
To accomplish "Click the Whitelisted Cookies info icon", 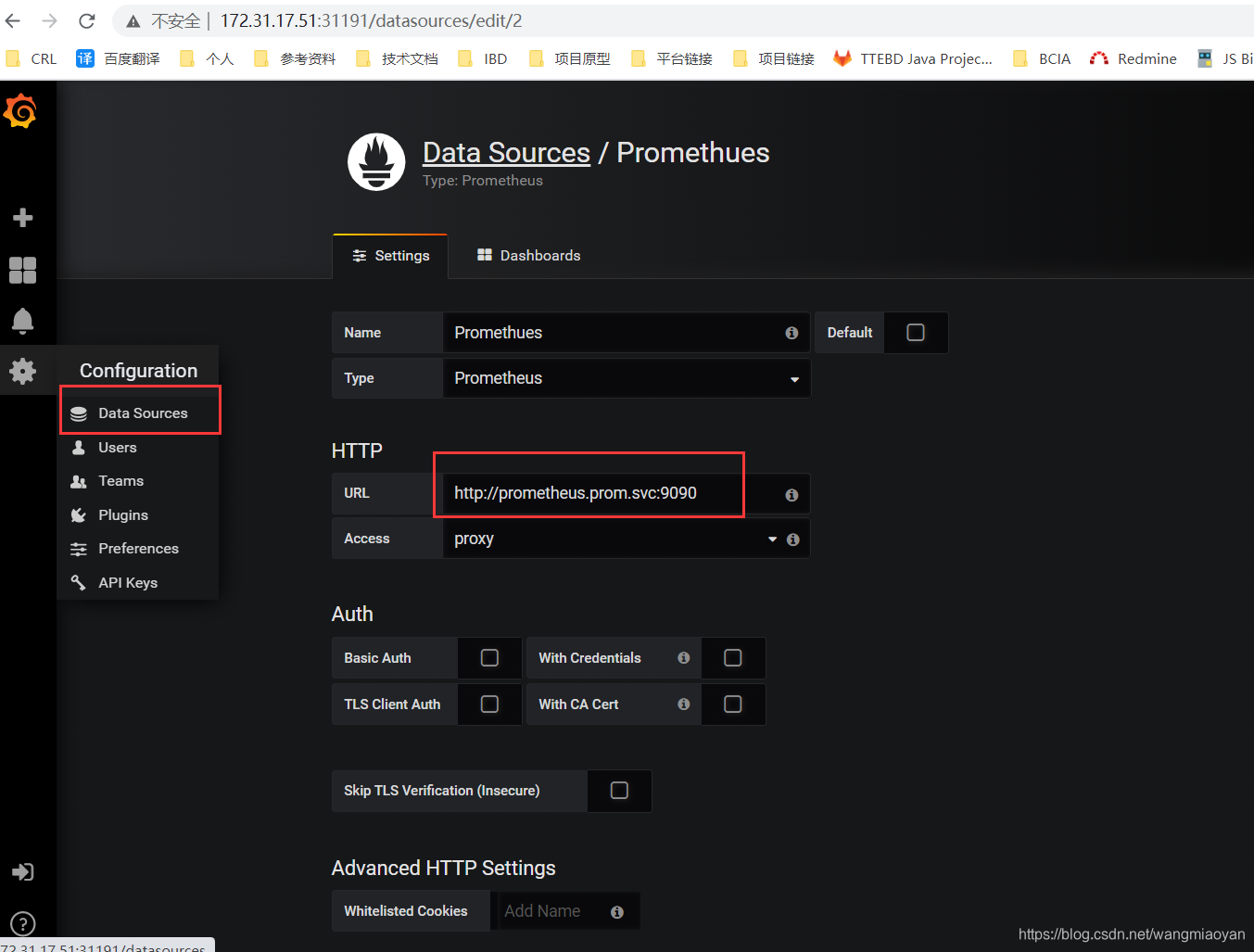I will coord(617,912).
